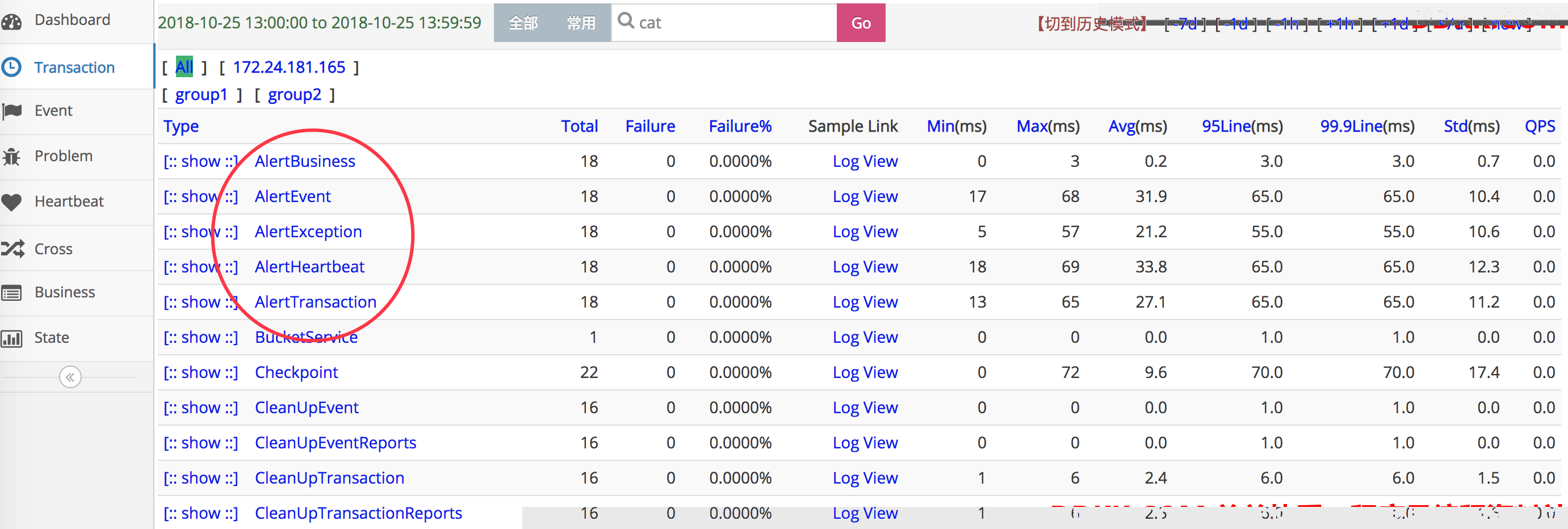Open the Dashboard menu item
The height and width of the screenshot is (529, 1568).
(x=73, y=19)
